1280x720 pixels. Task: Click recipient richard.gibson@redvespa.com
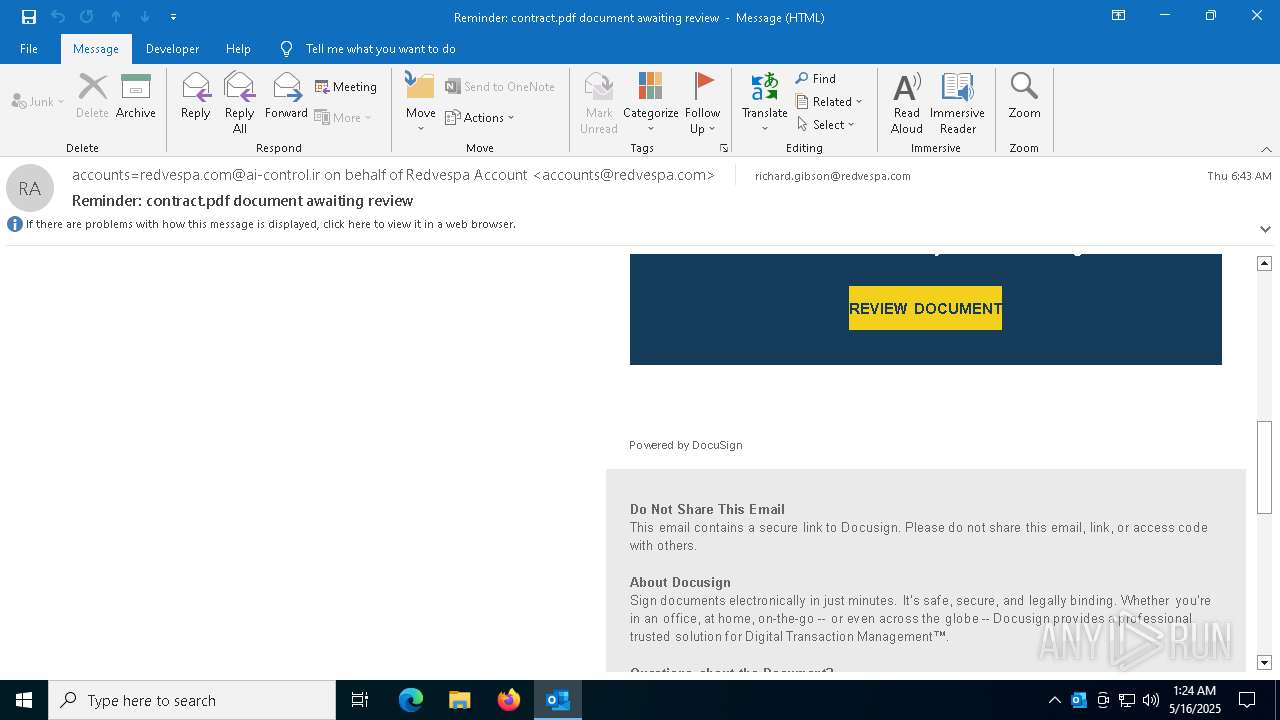coord(832,176)
